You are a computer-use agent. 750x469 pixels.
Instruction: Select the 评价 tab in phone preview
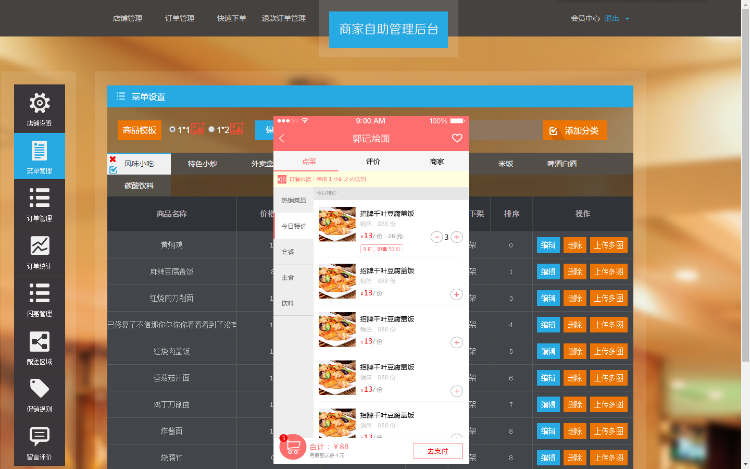pos(373,162)
